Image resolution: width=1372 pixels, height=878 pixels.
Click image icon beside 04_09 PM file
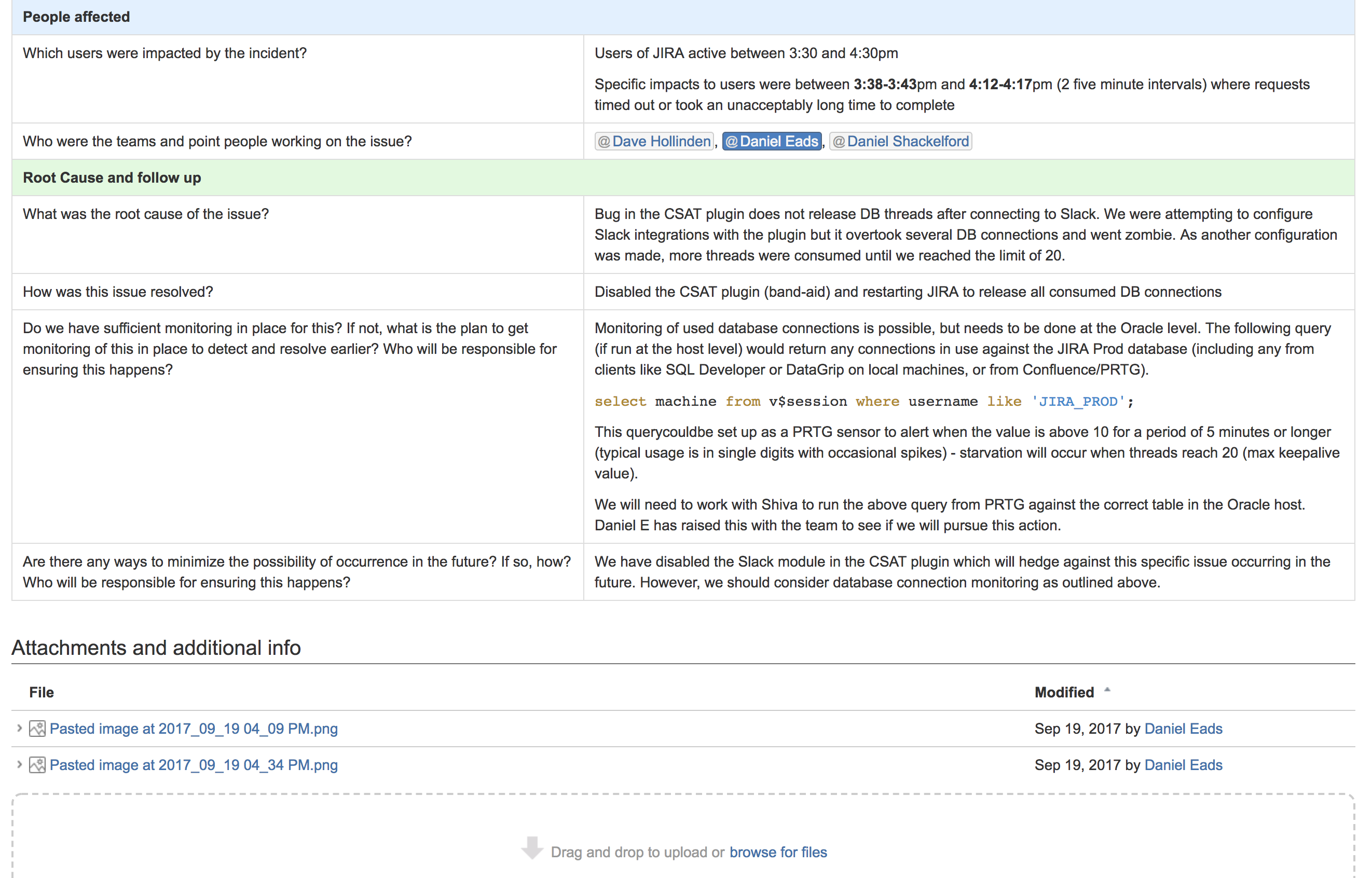click(37, 729)
